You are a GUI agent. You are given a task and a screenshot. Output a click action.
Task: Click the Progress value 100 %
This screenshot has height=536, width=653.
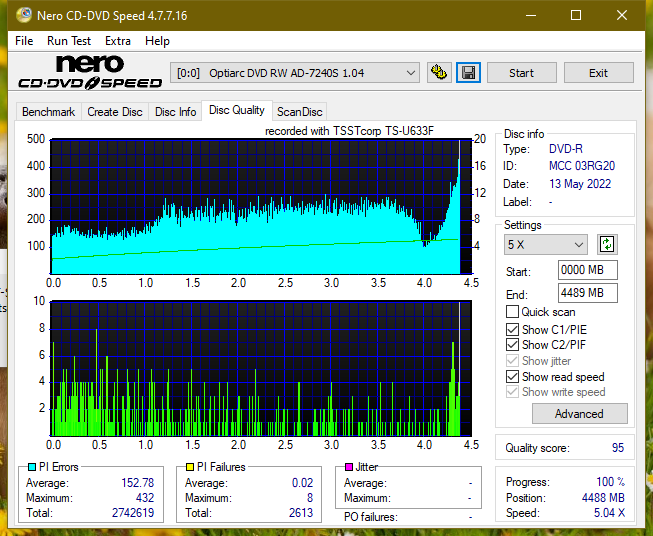(611, 482)
